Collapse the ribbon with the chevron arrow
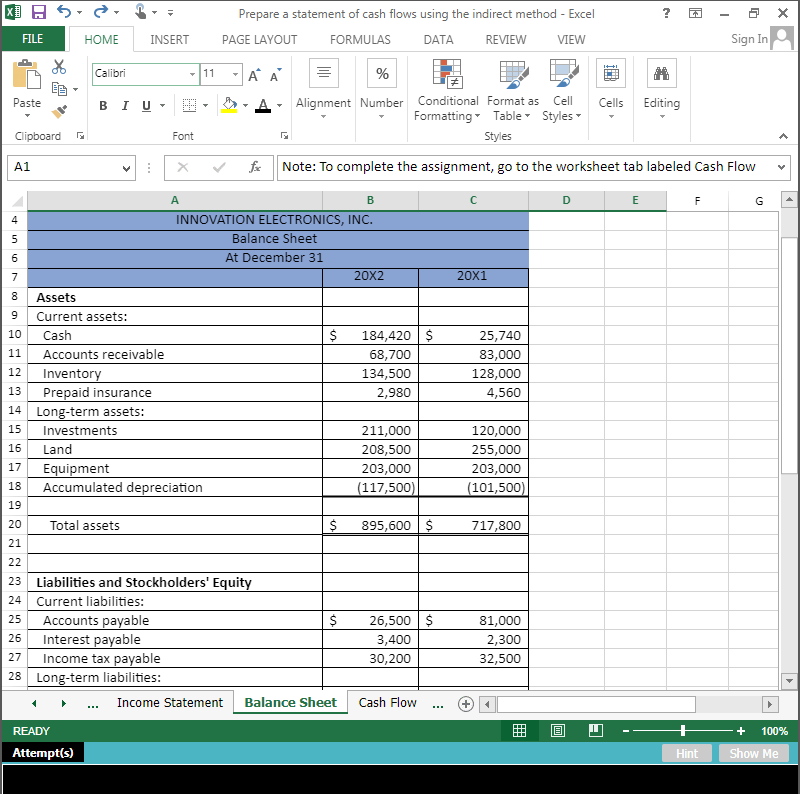This screenshot has width=804, height=794. [x=783, y=136]
